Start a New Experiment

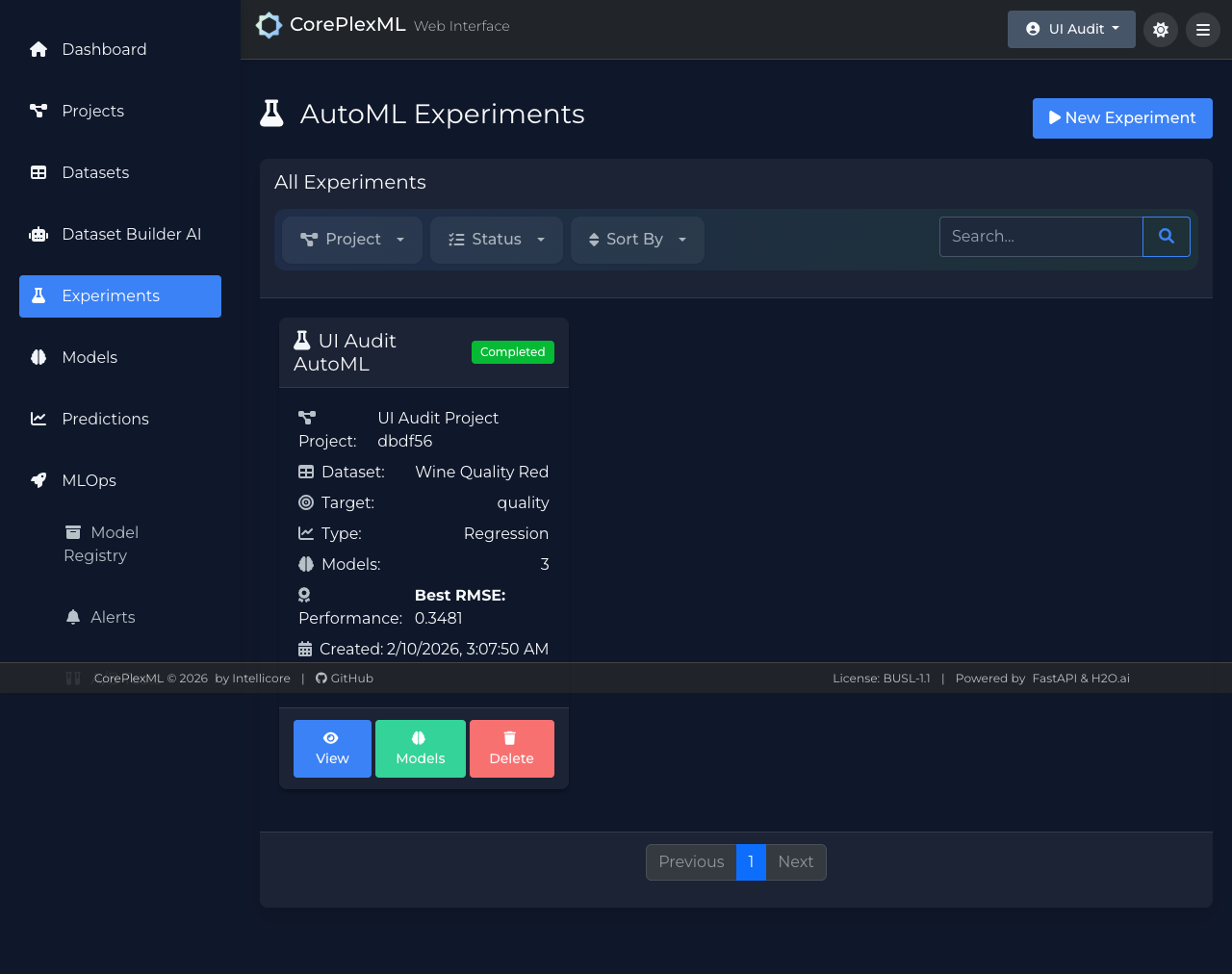click(1121, 118)
